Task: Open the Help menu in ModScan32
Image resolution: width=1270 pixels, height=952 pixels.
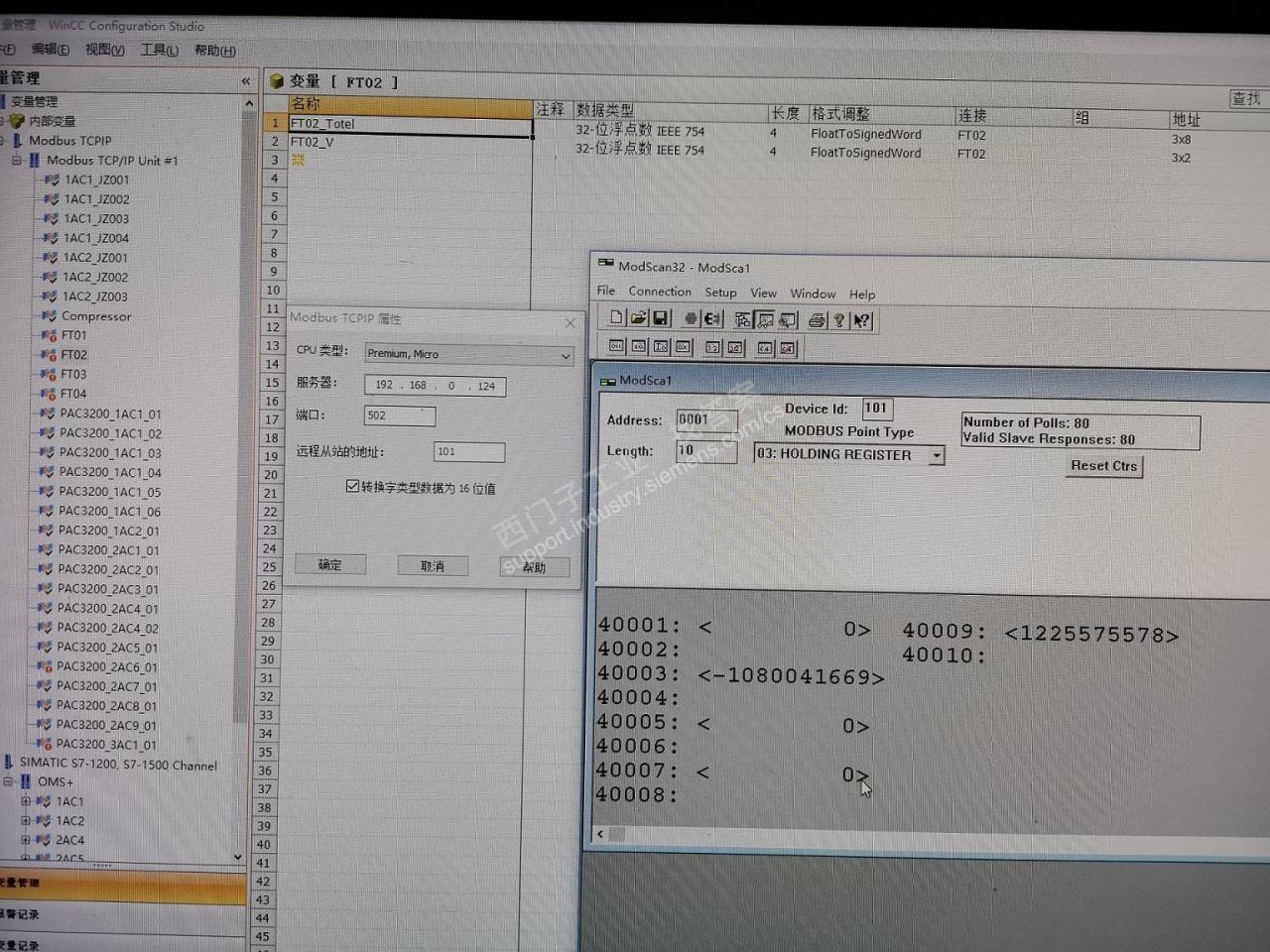Action: (862, 295)
